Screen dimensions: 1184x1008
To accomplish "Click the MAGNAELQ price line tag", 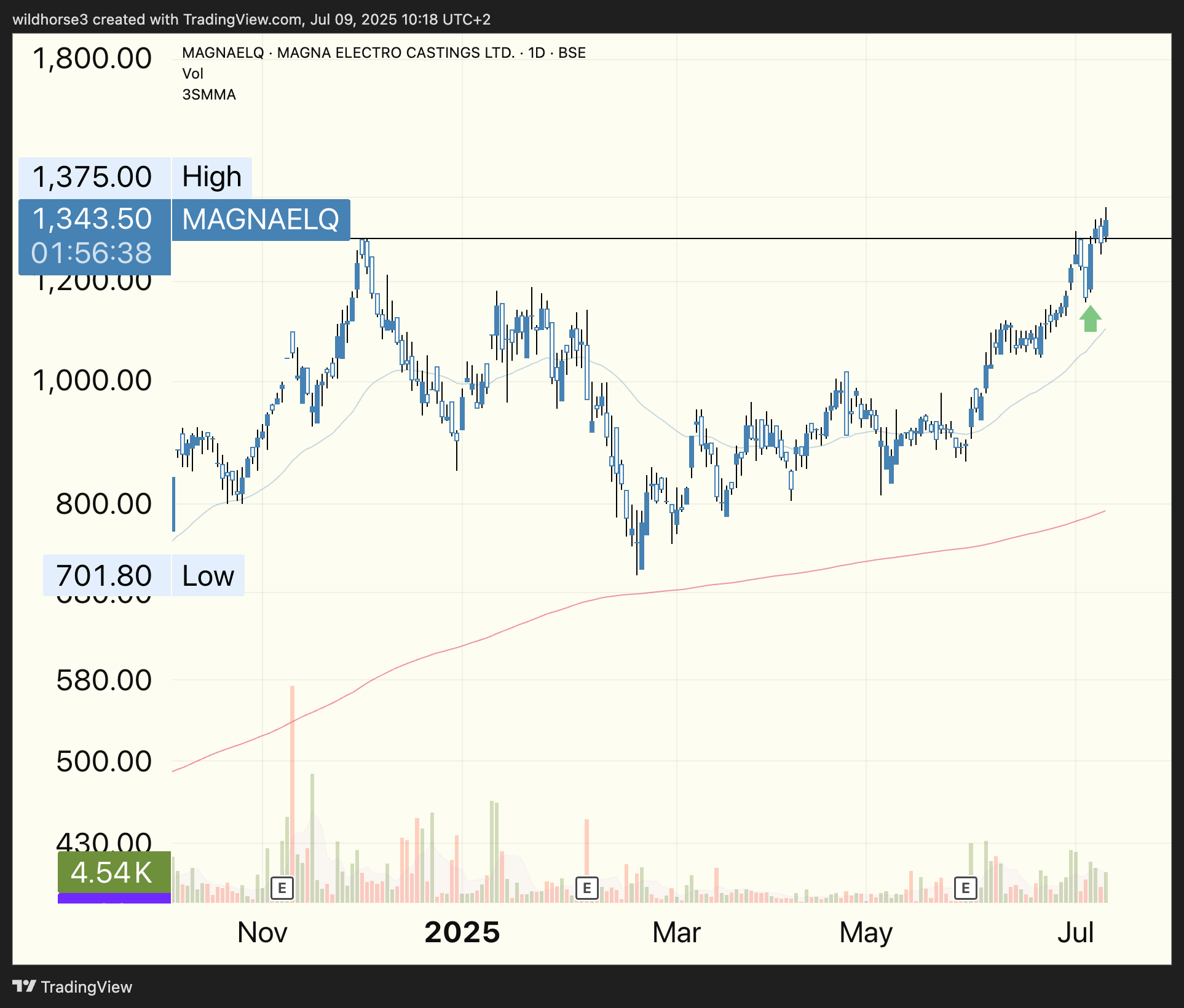I will point(261,219).
